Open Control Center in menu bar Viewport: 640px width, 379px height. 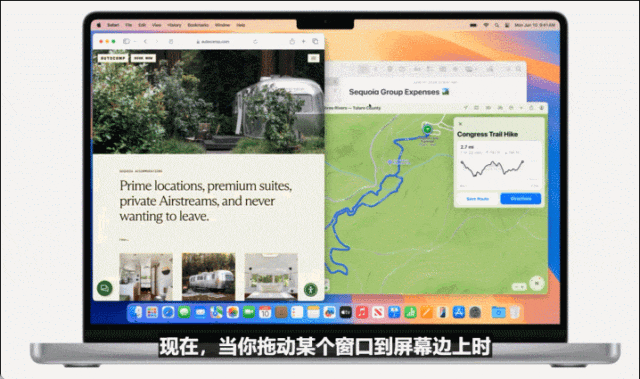(507, 25)
